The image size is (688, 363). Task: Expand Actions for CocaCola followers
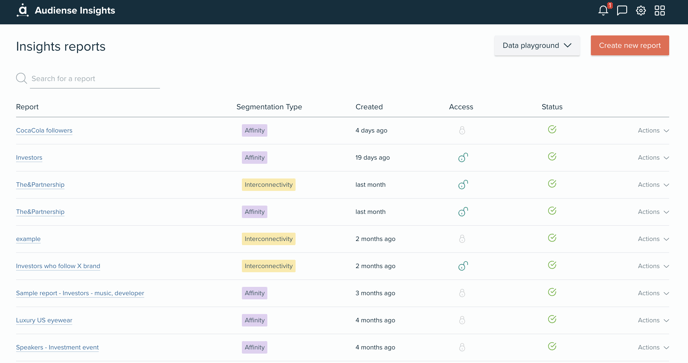pos(653,130)
